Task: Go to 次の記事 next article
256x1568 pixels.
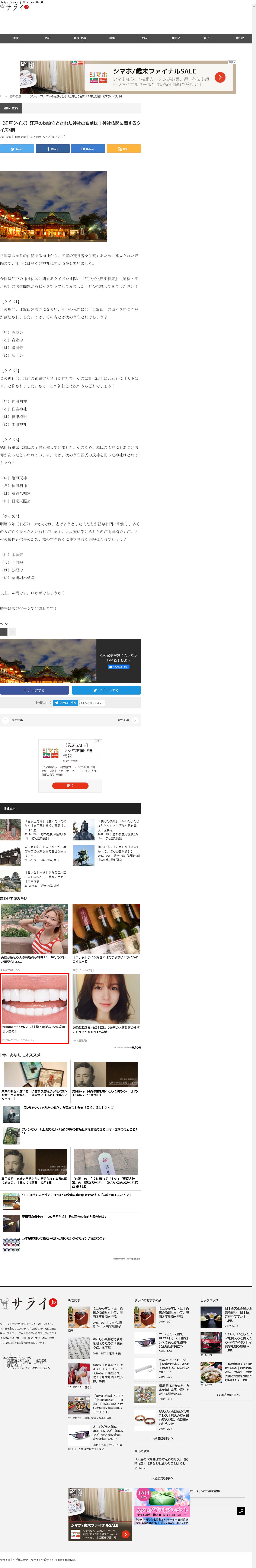Action: (x=126, y=720)
